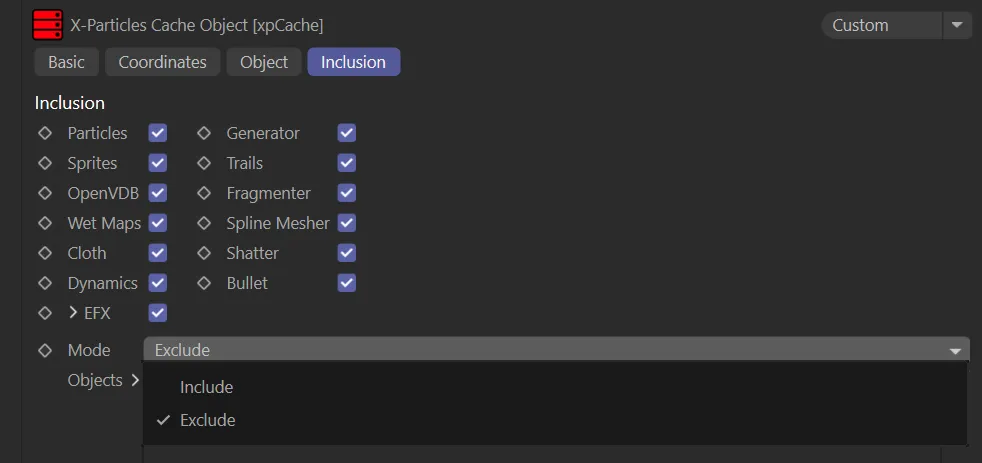
Task: Click keyframe diamond next to Mode
Action: [x=45, y=350]
